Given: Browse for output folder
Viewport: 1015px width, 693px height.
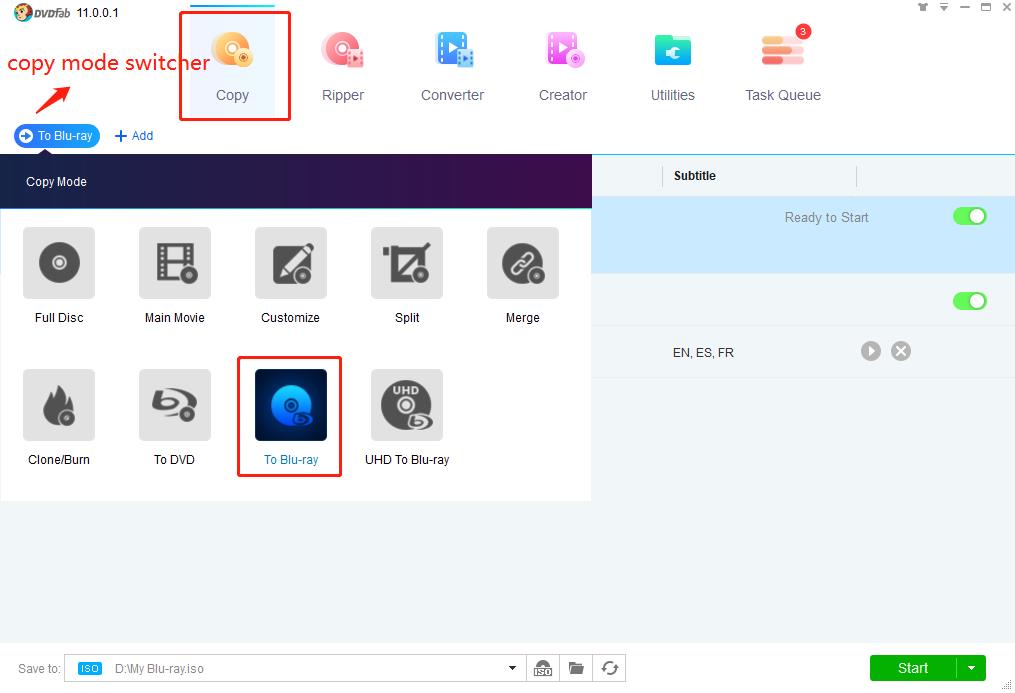Looking at the screenshot, I should 576,668.
